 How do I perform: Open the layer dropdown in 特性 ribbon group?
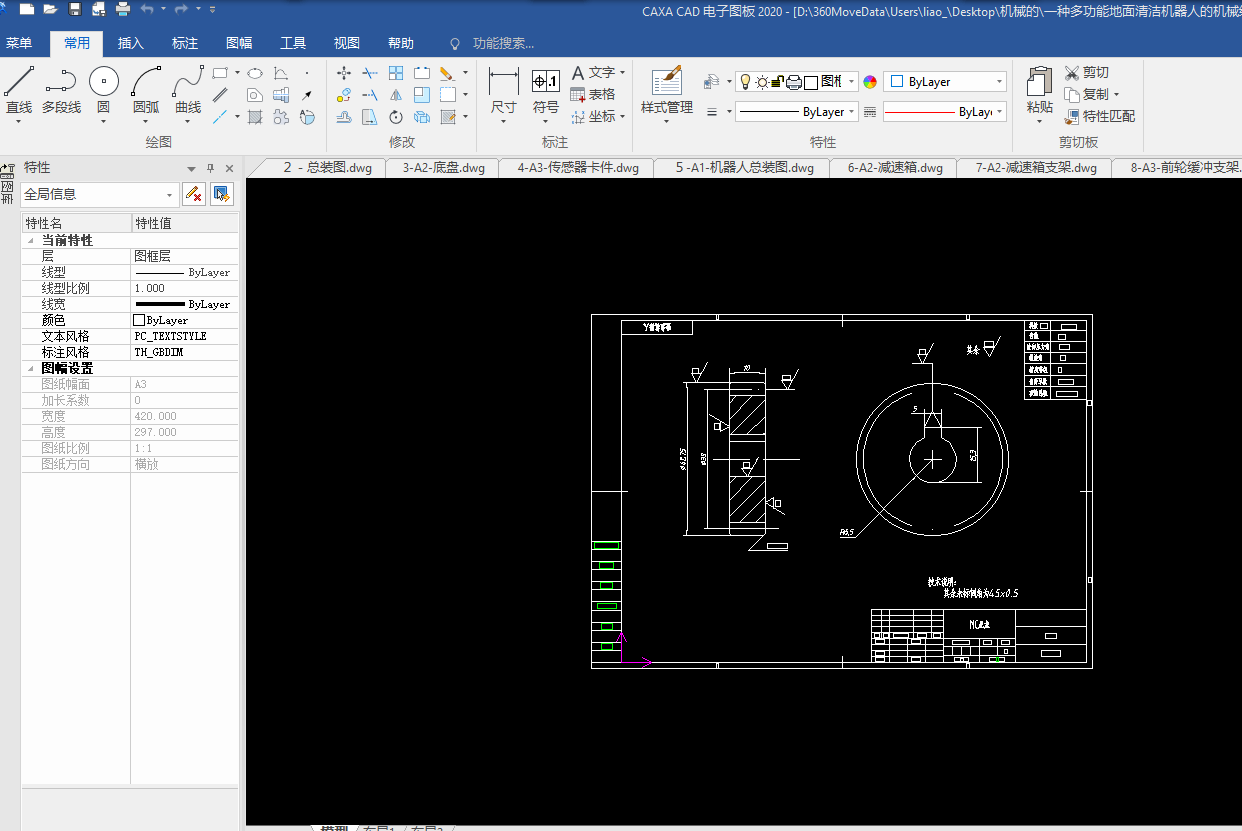point(852,82)
